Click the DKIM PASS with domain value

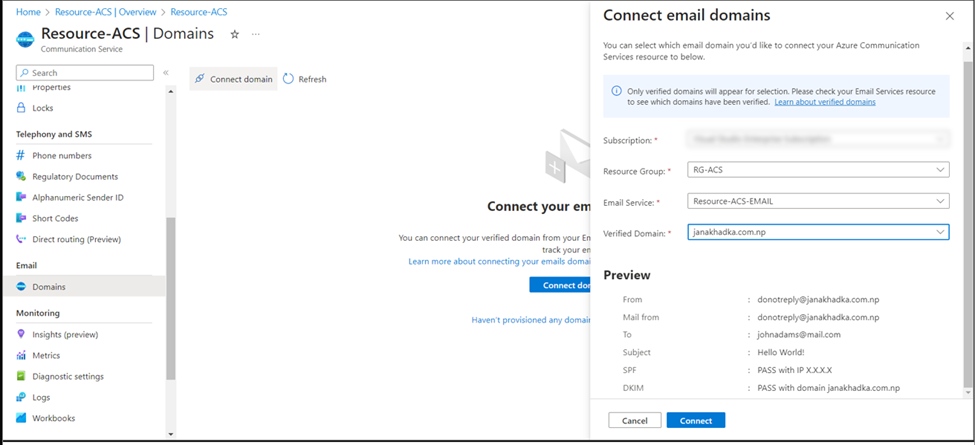829,388
